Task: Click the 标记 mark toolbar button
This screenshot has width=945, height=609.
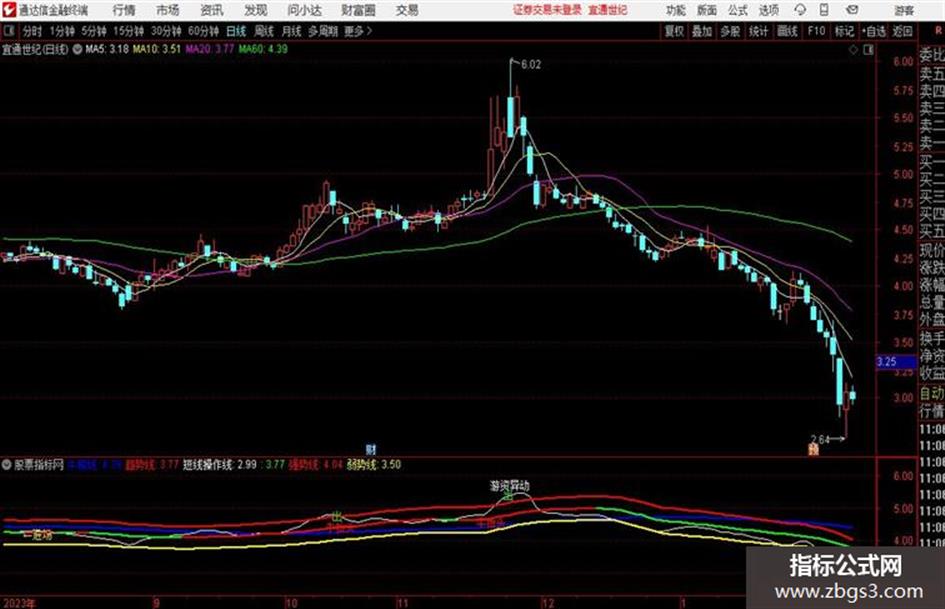Action: click(x=844, y=31)
